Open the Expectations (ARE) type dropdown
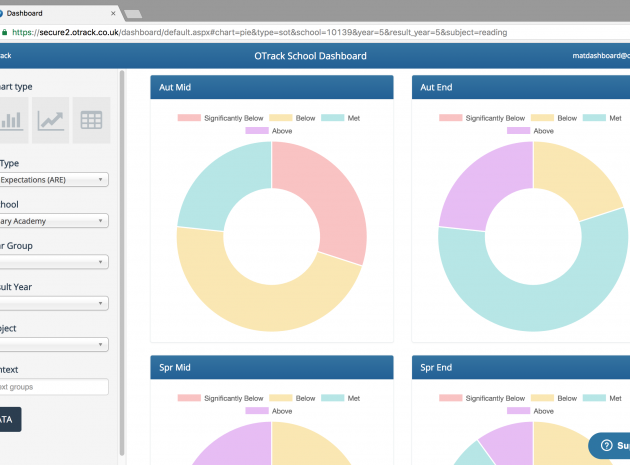630x465 pixels. (54, 180)
